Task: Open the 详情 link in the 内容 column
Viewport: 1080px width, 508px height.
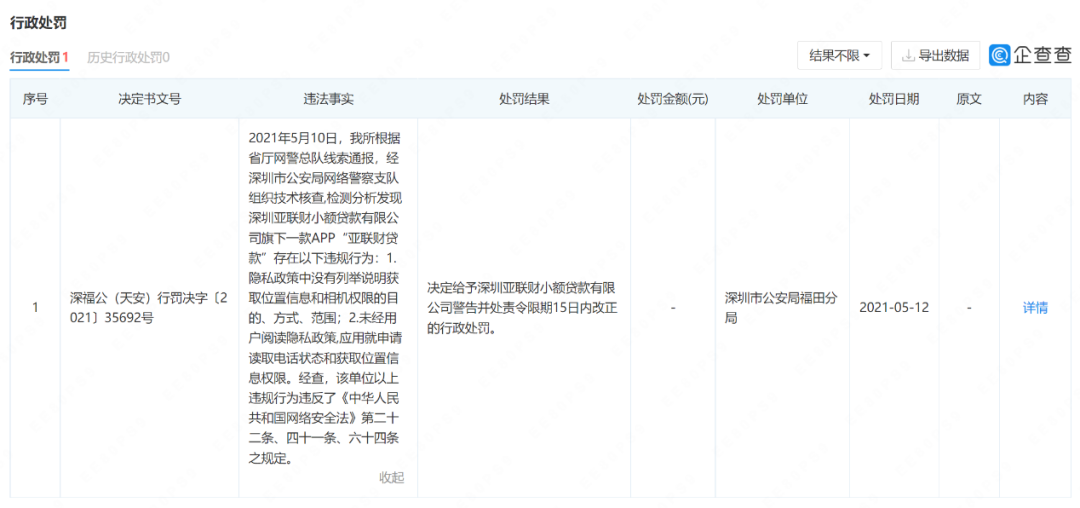Action: pyautogui.click(x=1035, y=307)
